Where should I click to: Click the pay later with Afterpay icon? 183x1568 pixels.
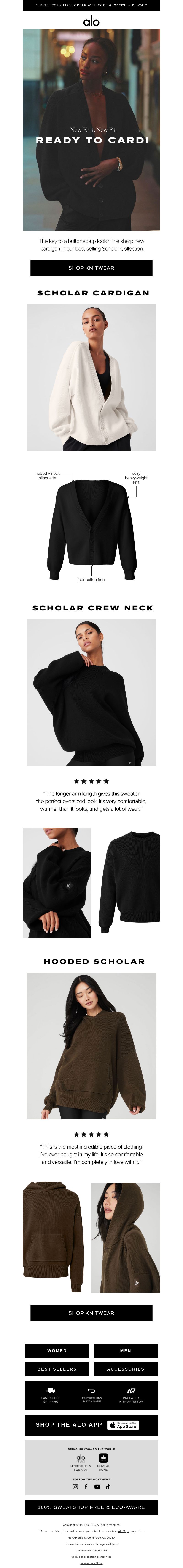click(131, 1391)
